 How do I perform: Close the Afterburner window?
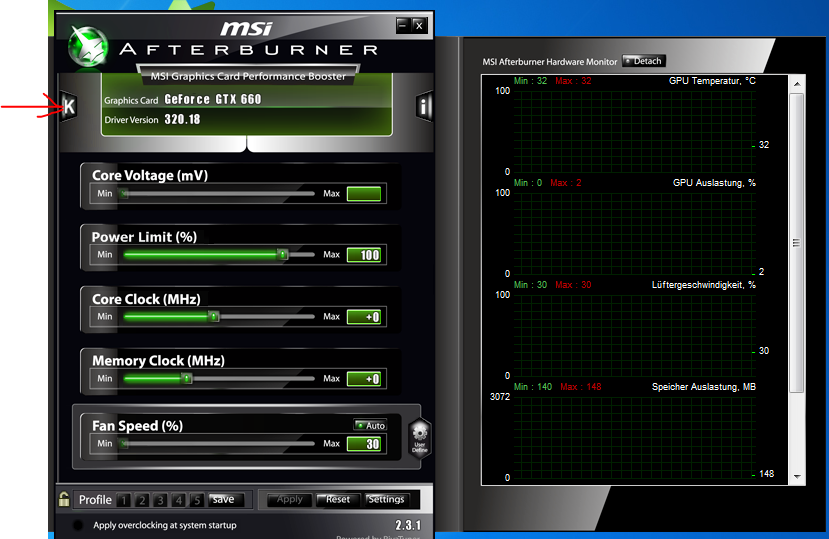click(419, 25)
